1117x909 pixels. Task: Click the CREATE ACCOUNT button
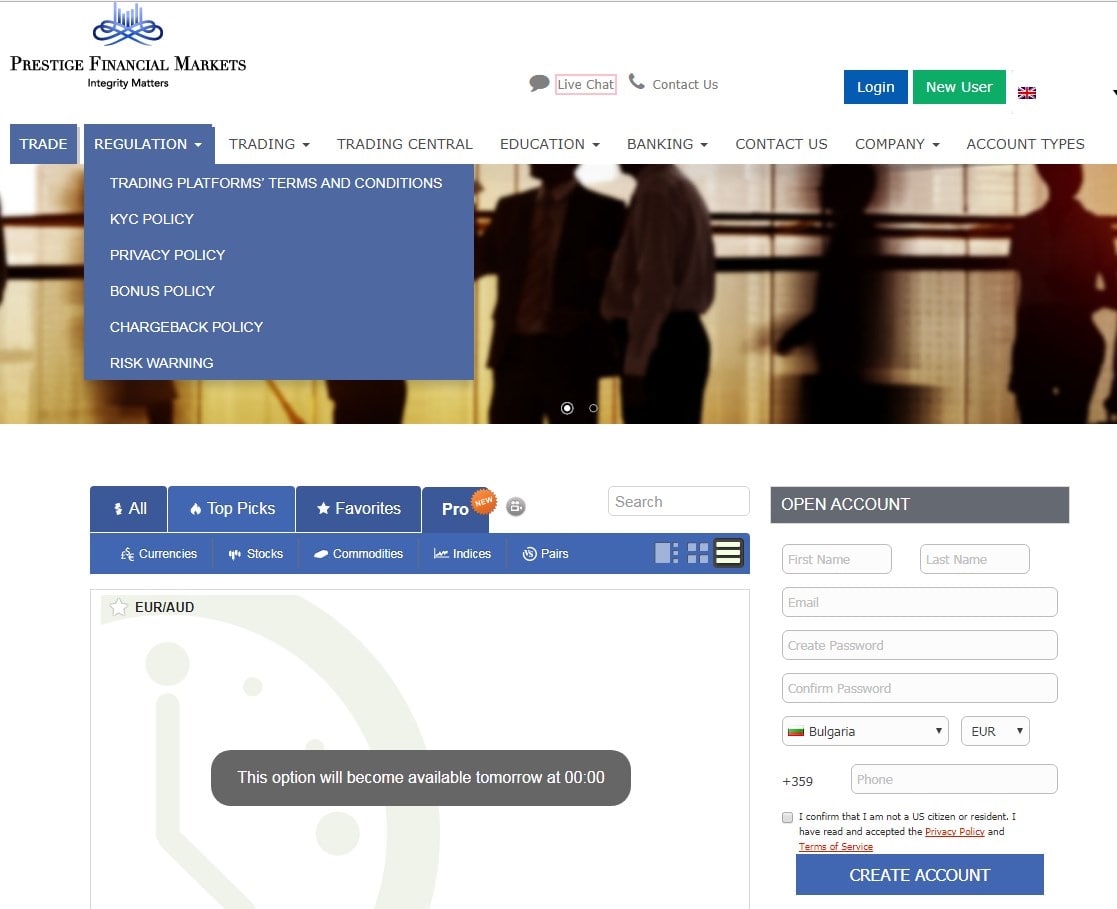[920, 875]
